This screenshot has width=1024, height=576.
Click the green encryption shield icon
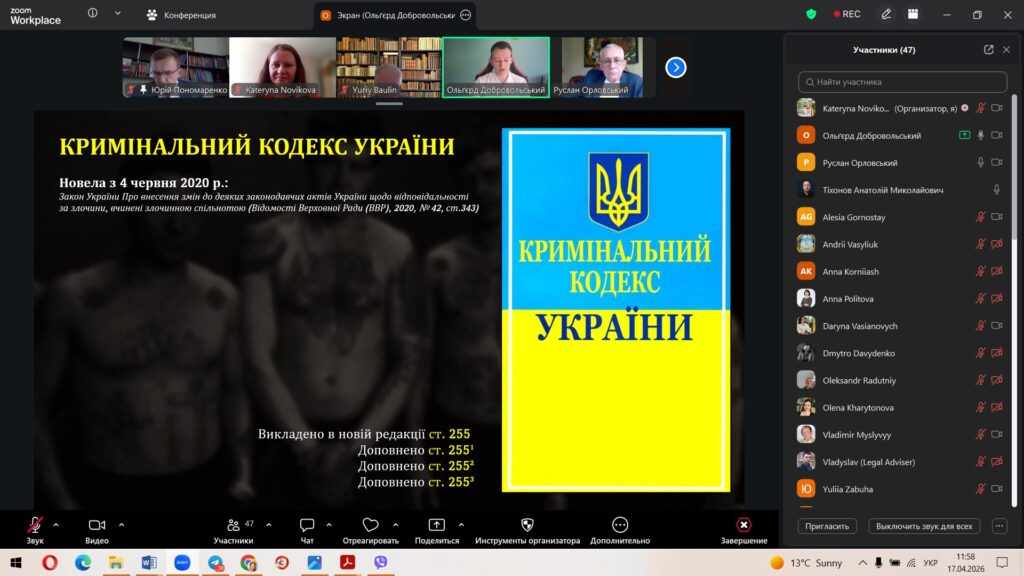(x=811, y=14)
